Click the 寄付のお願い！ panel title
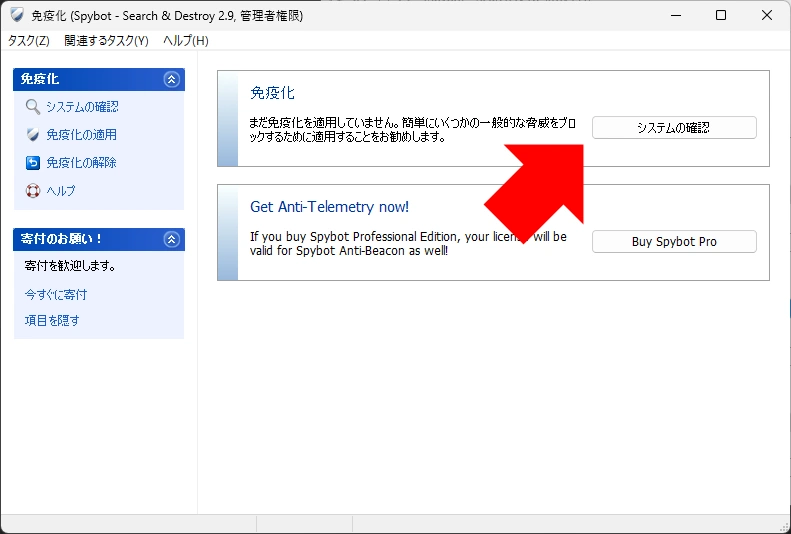The height and width of the screenshot is (534, 791). pos(62,239)
